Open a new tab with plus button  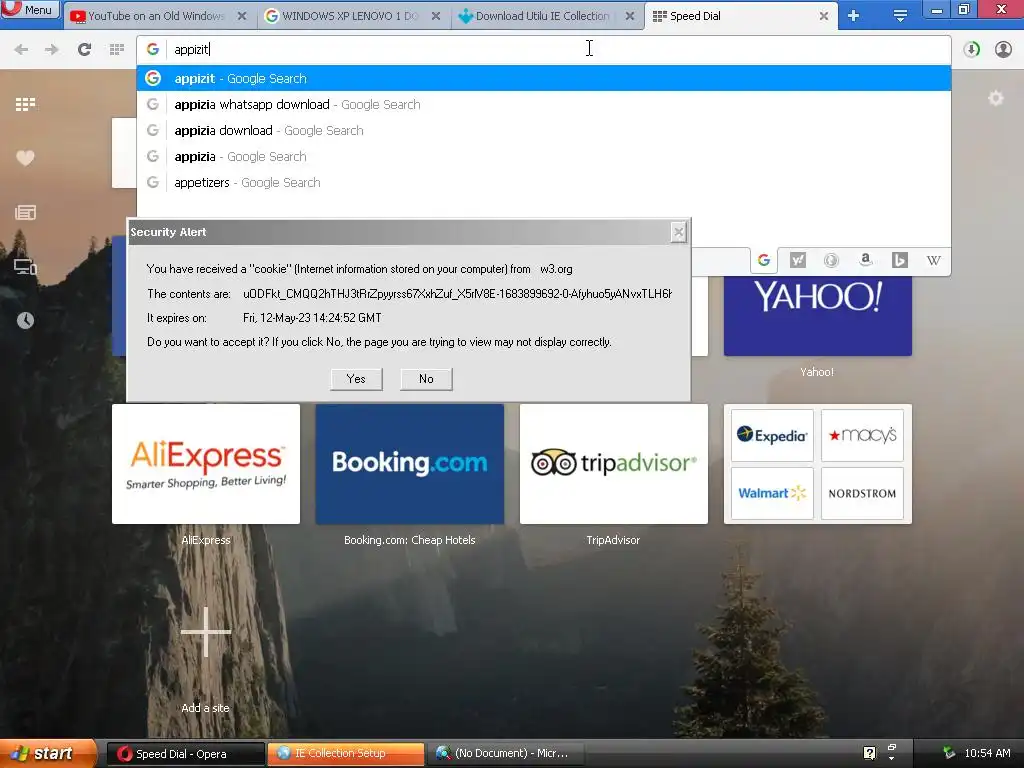click(853, 16)
